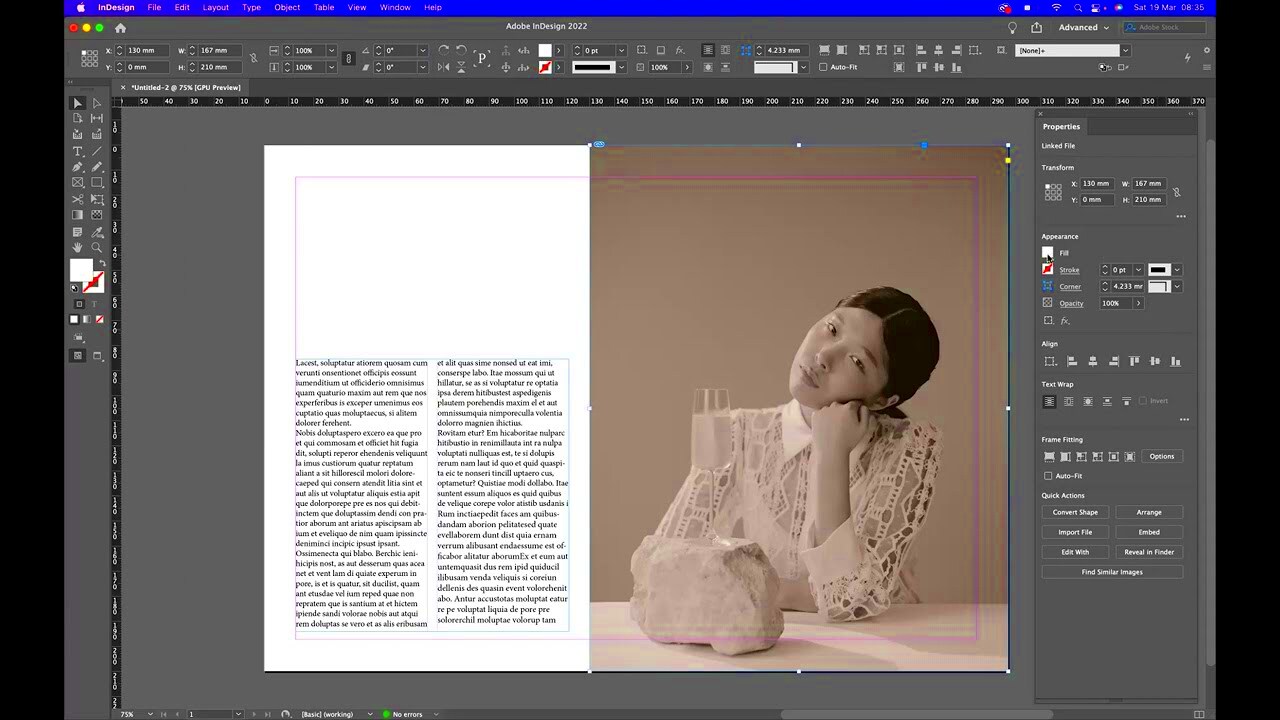The image size is (1280, 720).
Task: Select the Gradient Swatch tool
Action: click(78, 215)
